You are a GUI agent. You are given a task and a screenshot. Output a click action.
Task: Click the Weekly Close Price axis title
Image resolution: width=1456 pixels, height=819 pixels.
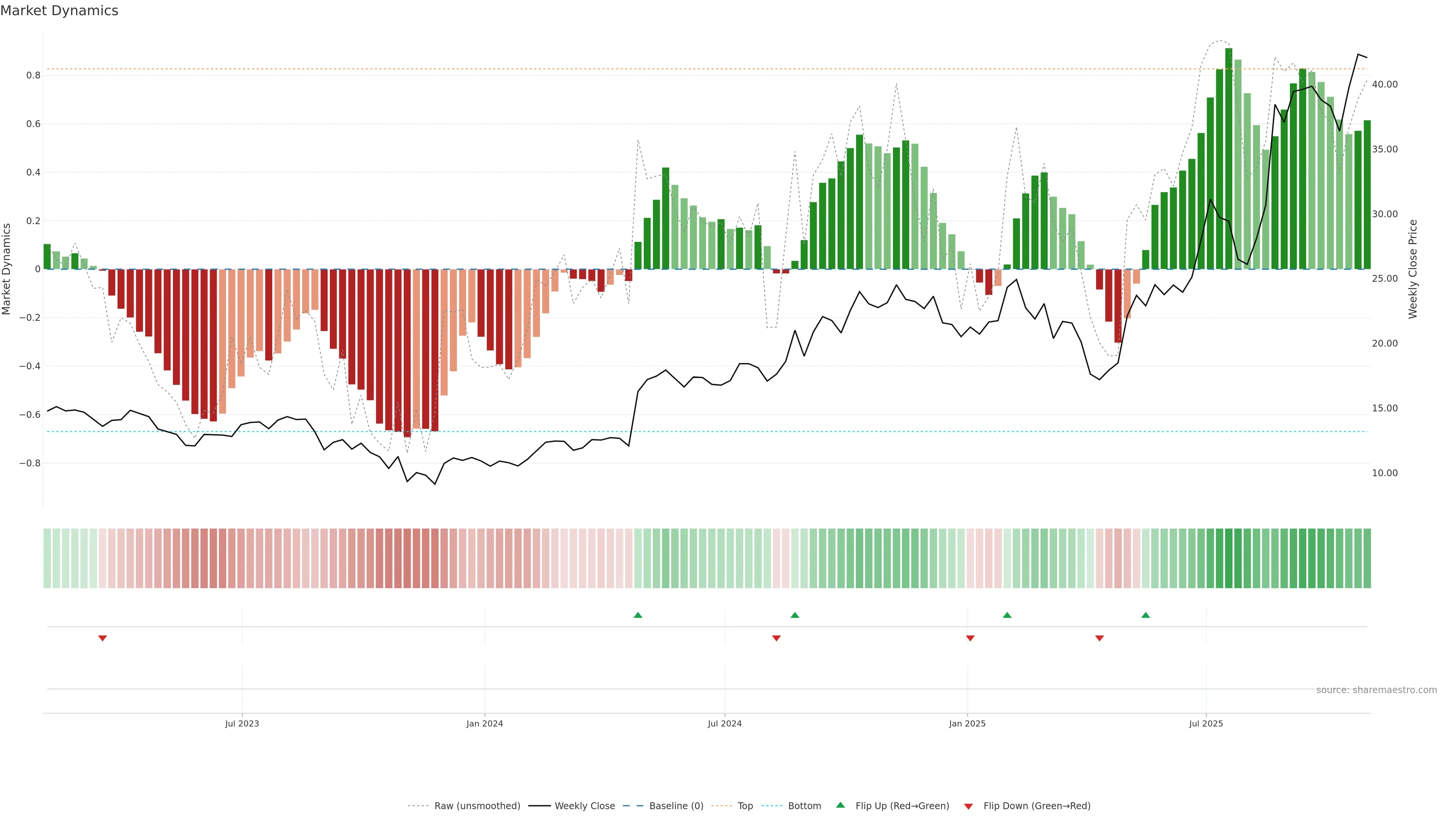1412,269
